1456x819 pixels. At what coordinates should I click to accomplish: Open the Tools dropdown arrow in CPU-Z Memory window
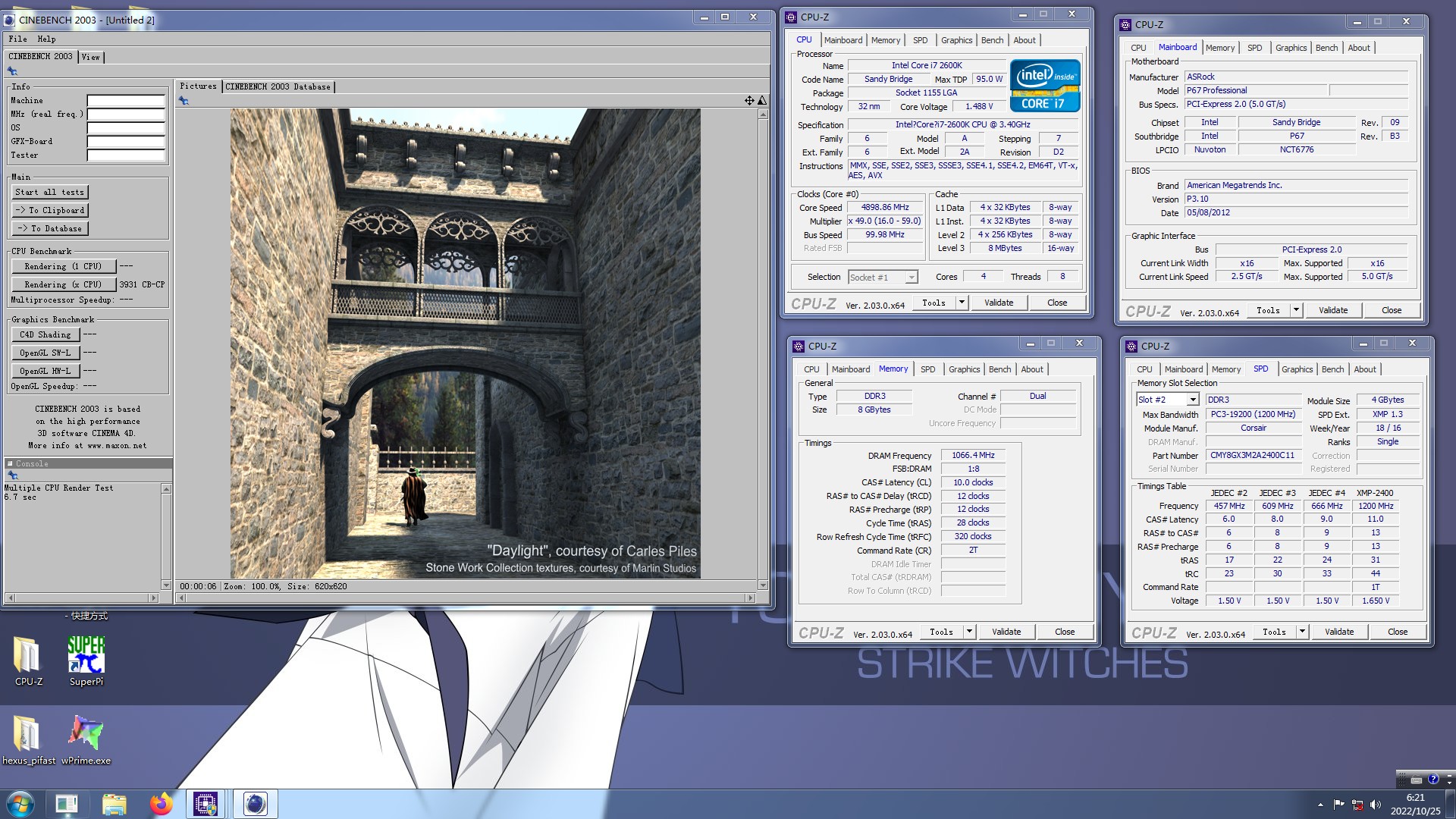point(969,632)
